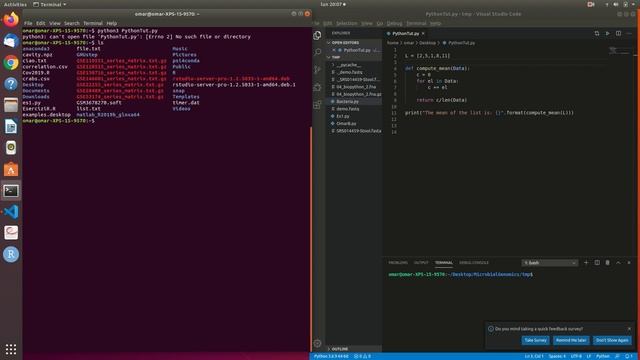The image size is (640, 360).
Task: Show Applications grid in the dock
Action: pos(11,349)
